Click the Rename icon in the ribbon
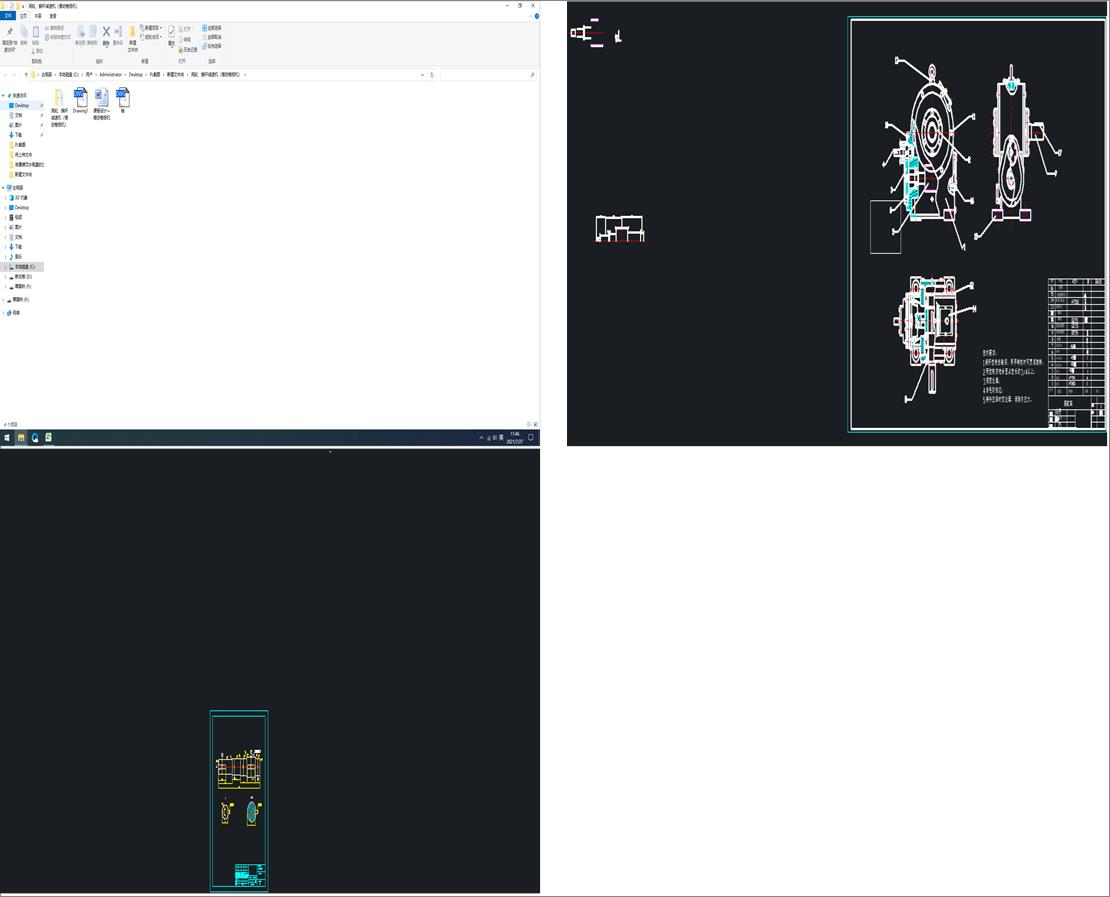Screen dimensions: 1110x897 coord(118,32)
